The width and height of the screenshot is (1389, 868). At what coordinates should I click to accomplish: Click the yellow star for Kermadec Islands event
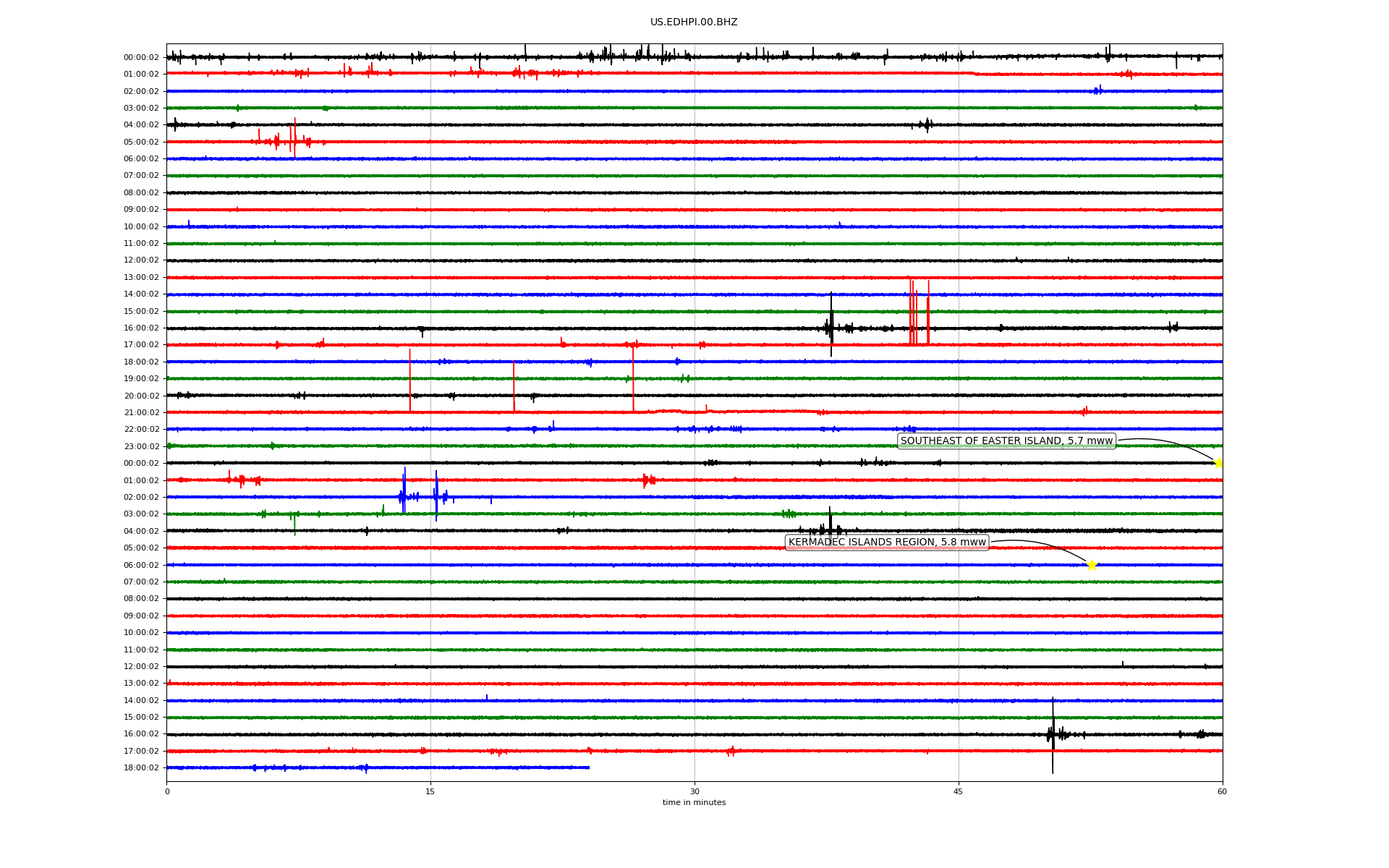click(x=1092, y=565)
